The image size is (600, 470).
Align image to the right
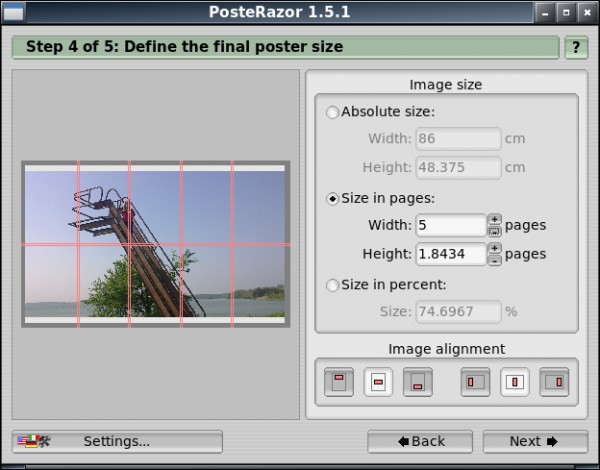[x=554, y=382]
